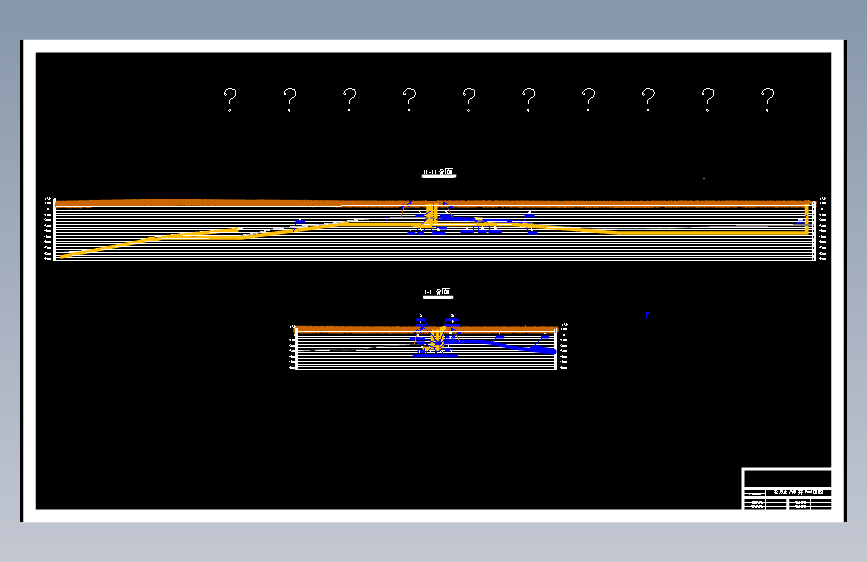Image resolution: width=867 pixels, height=562 pixels.
Task: Click the small blue mark beside I-I section
Action: pyautogui.click(x=647, y=315)
